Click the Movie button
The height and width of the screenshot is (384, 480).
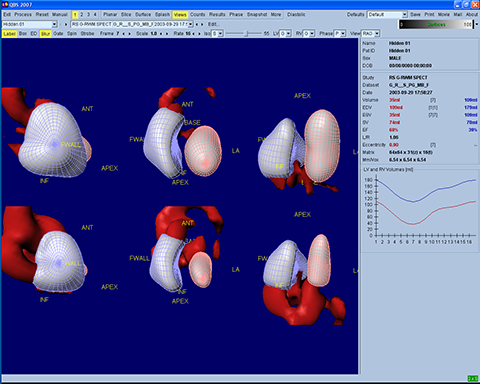pyautogui.click(x=444, y=15)
